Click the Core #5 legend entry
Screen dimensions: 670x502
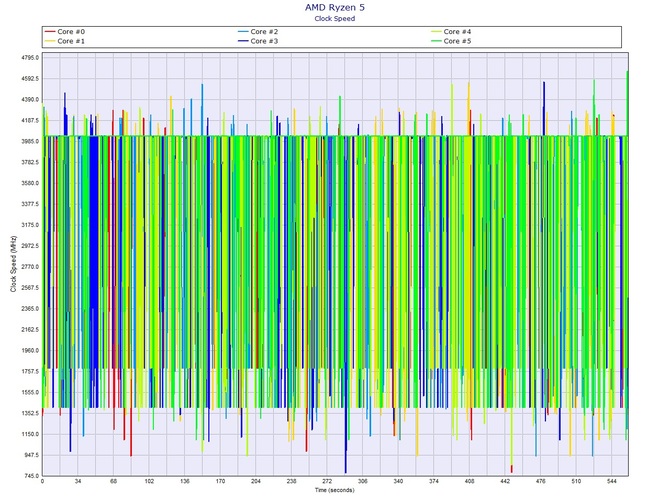(x=451, y=41)
